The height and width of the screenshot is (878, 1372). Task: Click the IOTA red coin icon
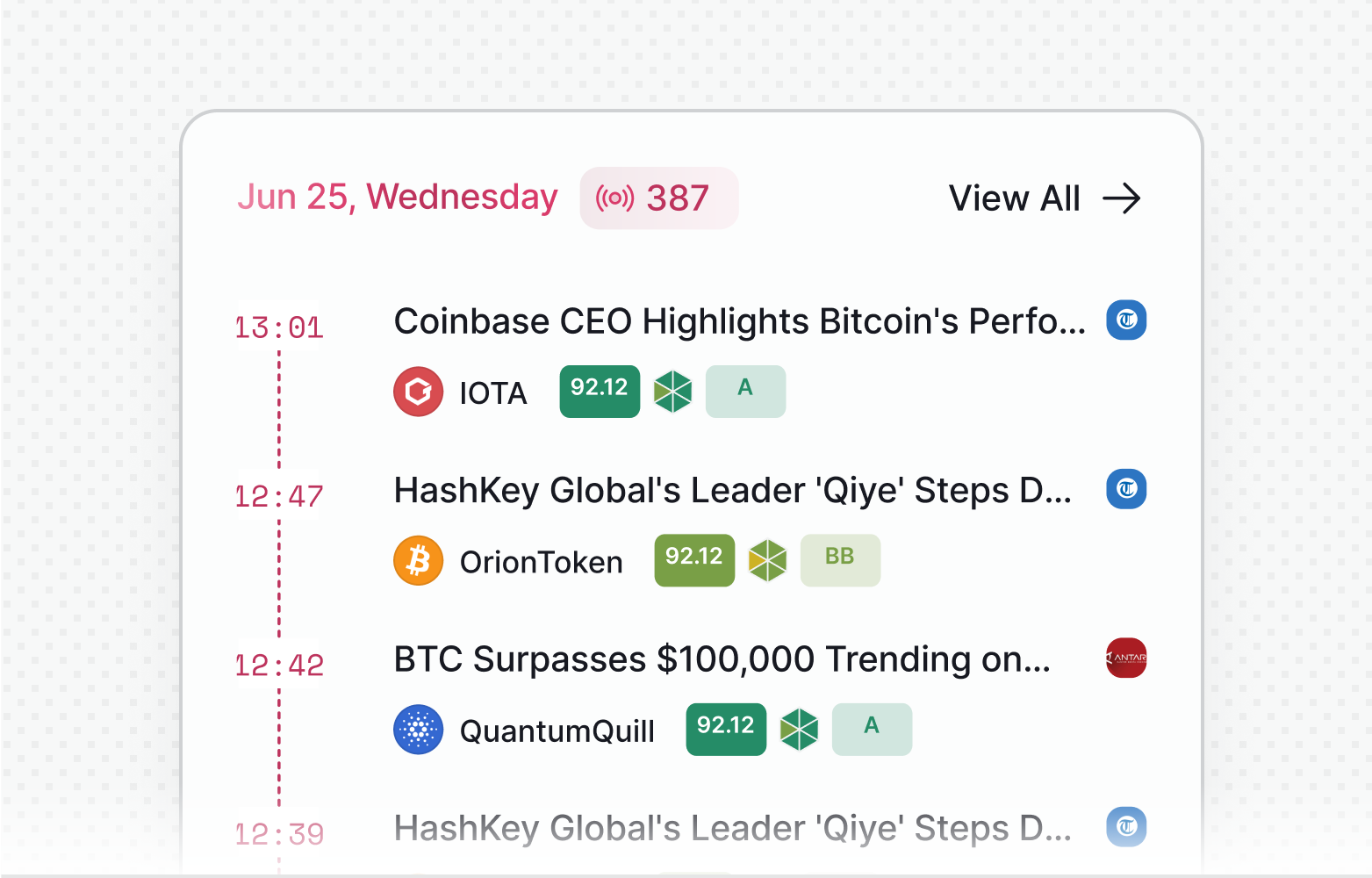pos(419,392)
